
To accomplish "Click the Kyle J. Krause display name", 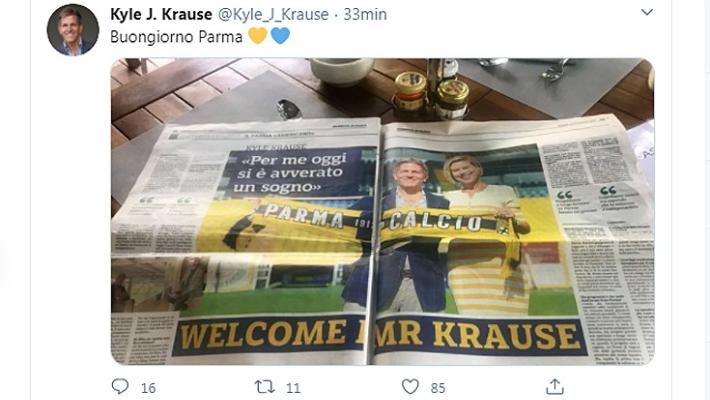I will pyautogui.click(x=161, y=14).
